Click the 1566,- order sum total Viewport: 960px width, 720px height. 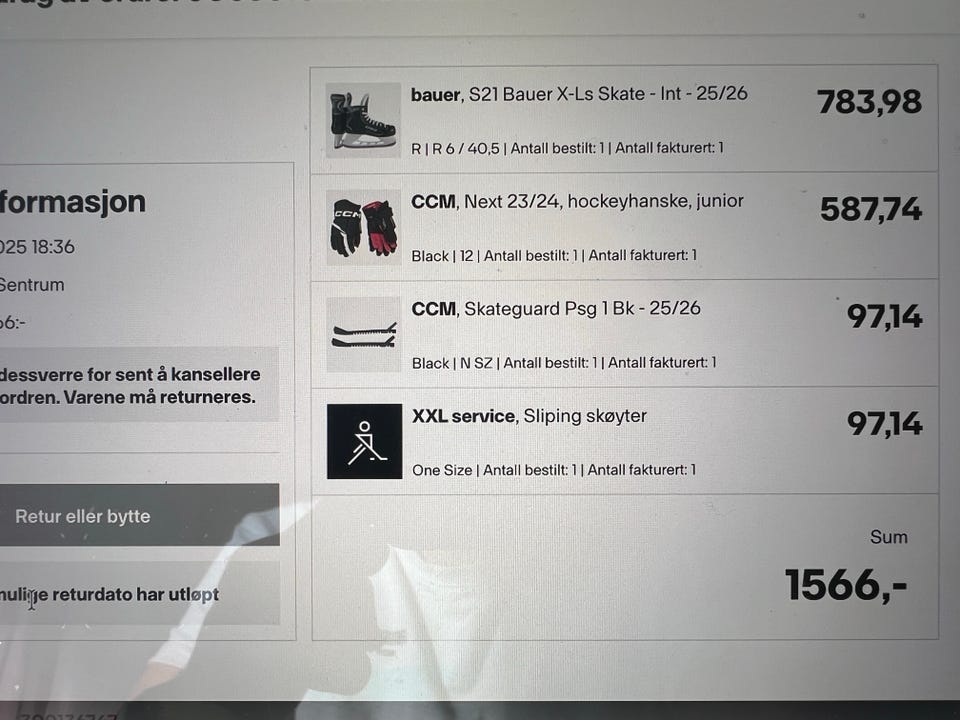point(846,585)
